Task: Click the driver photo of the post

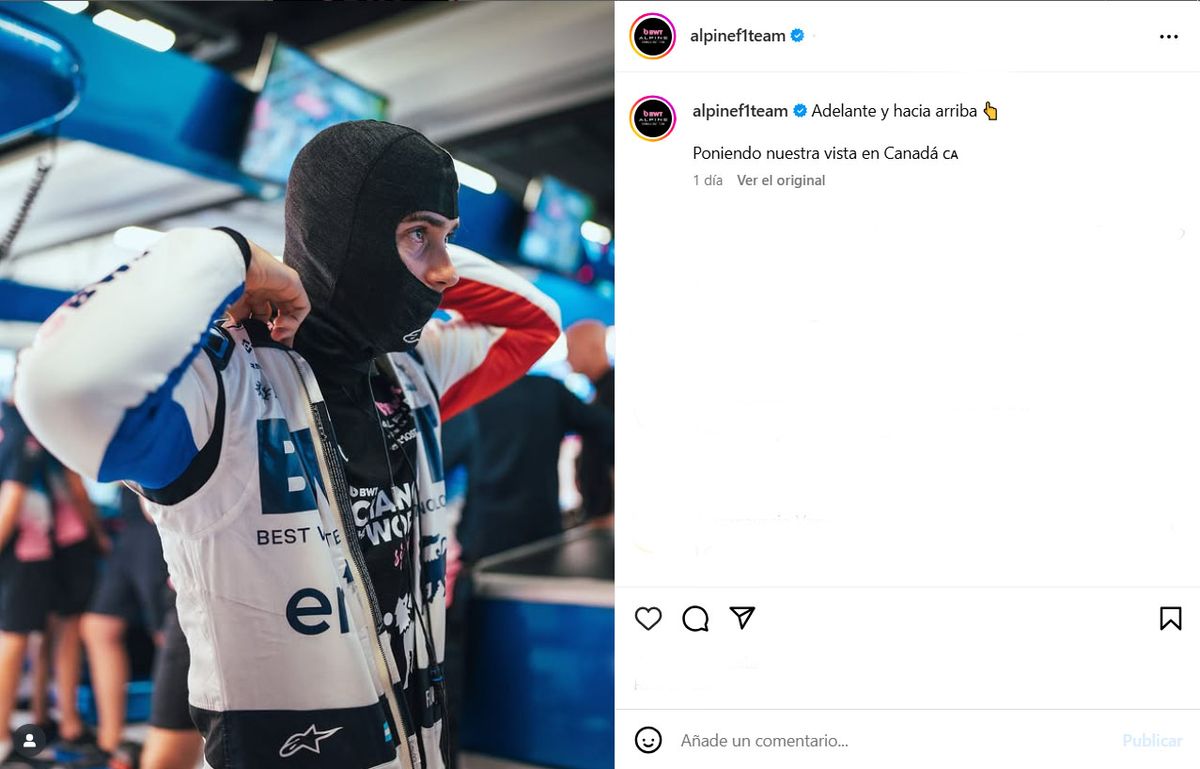Action: (x=307, y=385)
